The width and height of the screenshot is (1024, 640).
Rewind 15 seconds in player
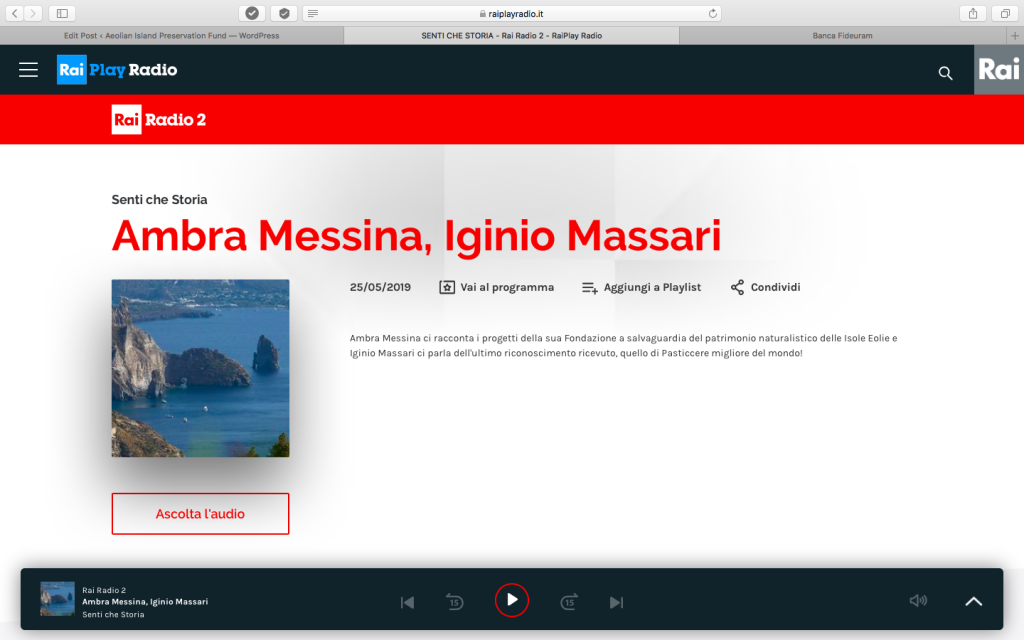click(x=455, y=601)
